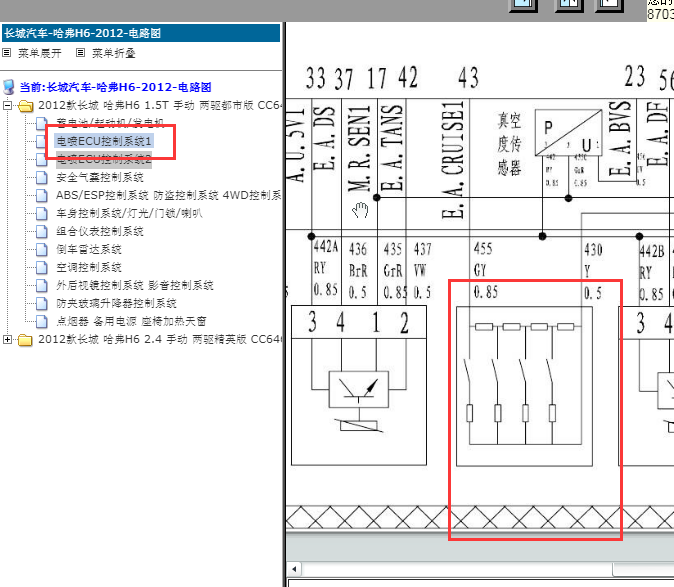Click page icon beside 点烟器 备用电源

point(42,321)
